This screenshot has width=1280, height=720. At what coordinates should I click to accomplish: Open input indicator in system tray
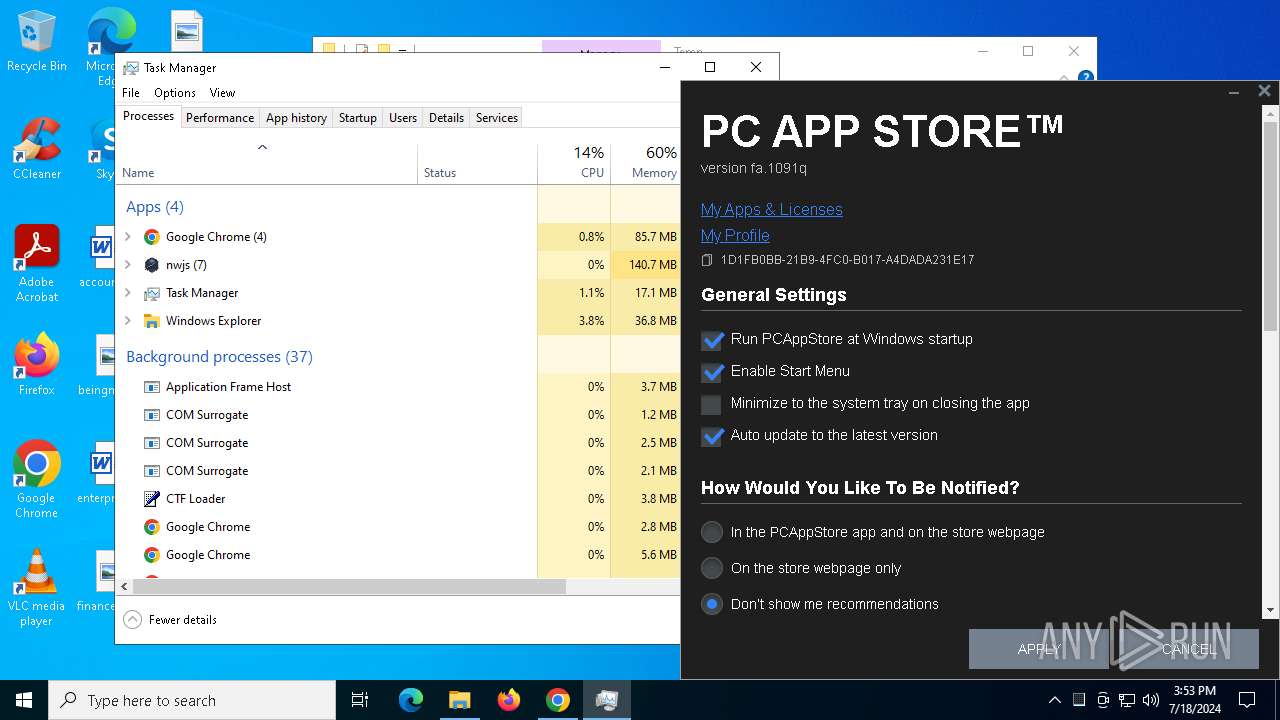[x=1079, y=700]
